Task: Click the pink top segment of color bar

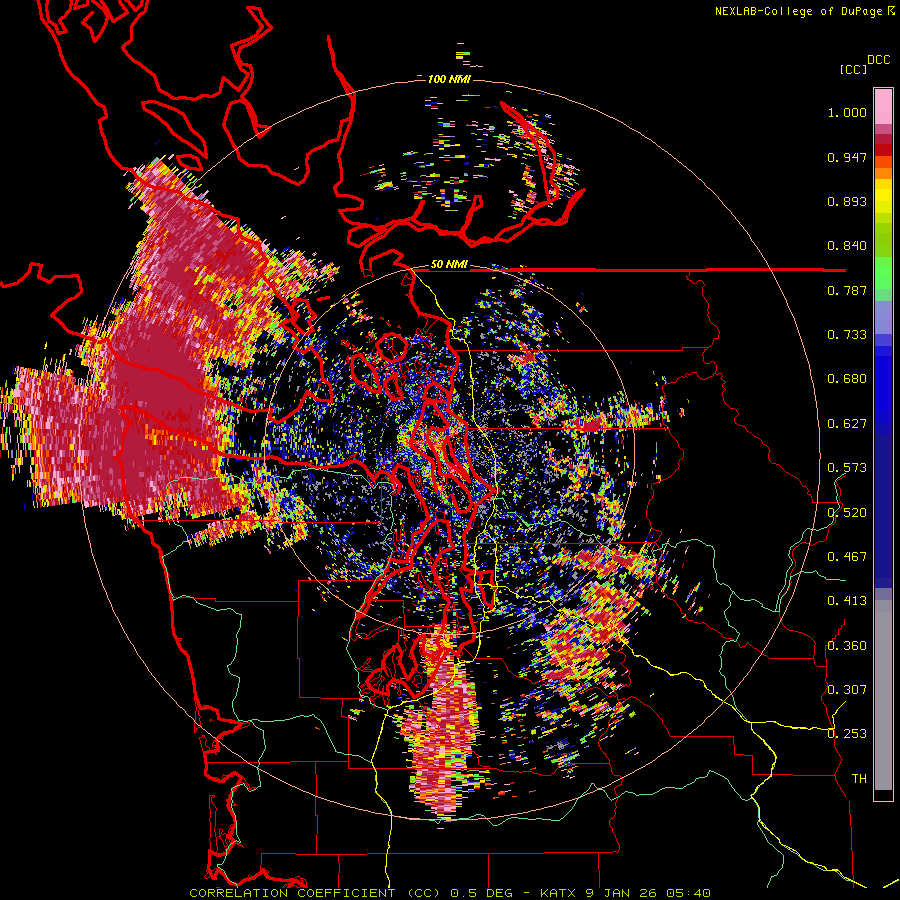Action: click(883, 106)
